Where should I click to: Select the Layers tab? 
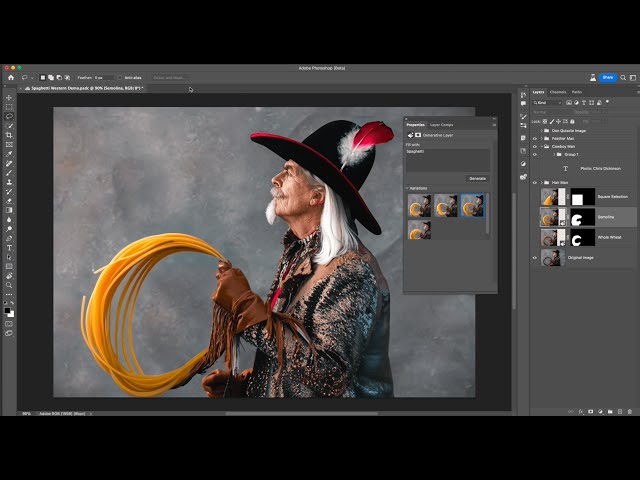point(538,92)
